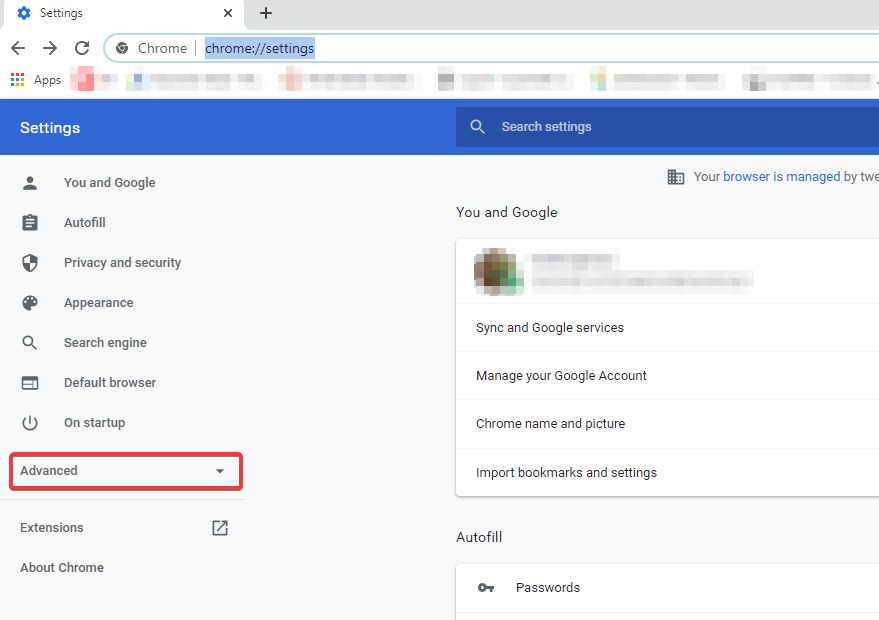Viewport: 879px width, 620px height.
Task: Click inside the Search settings field
Action: click(600, 127)
